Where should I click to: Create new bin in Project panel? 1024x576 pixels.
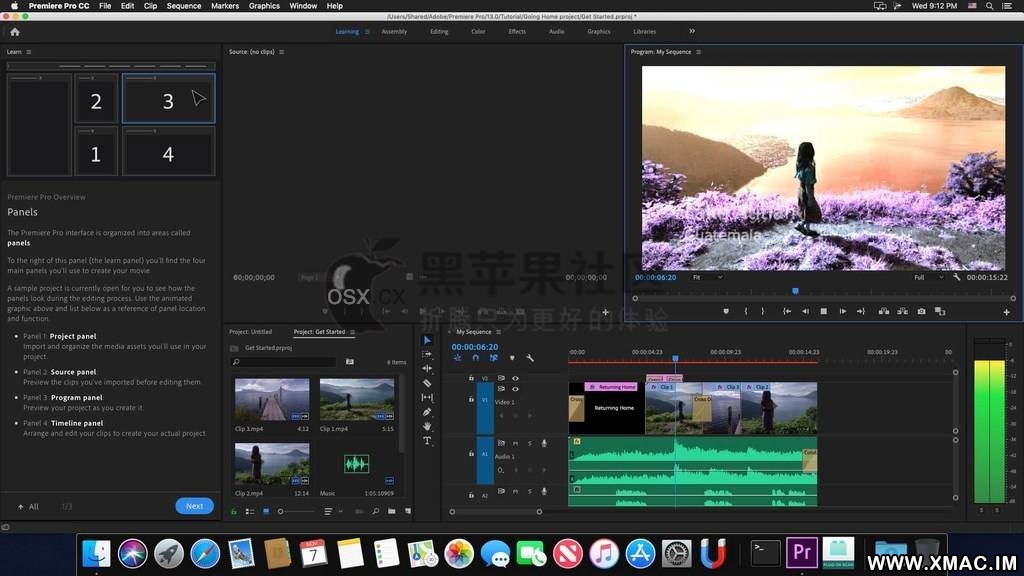click(x=391, y=511)
